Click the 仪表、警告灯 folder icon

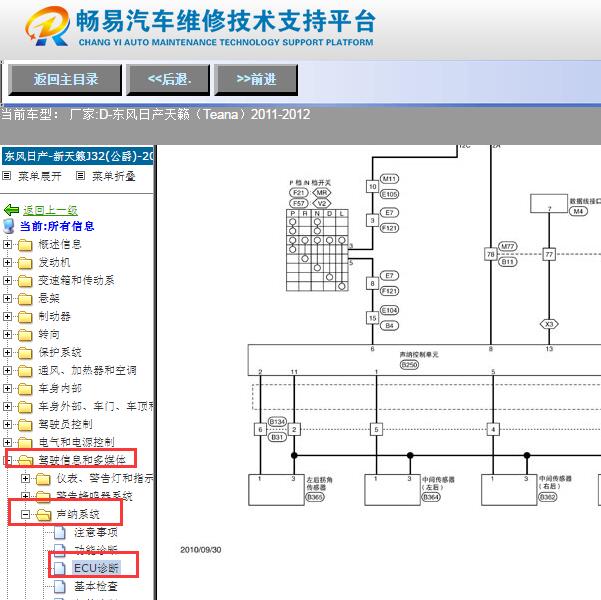tap(43, 479)
